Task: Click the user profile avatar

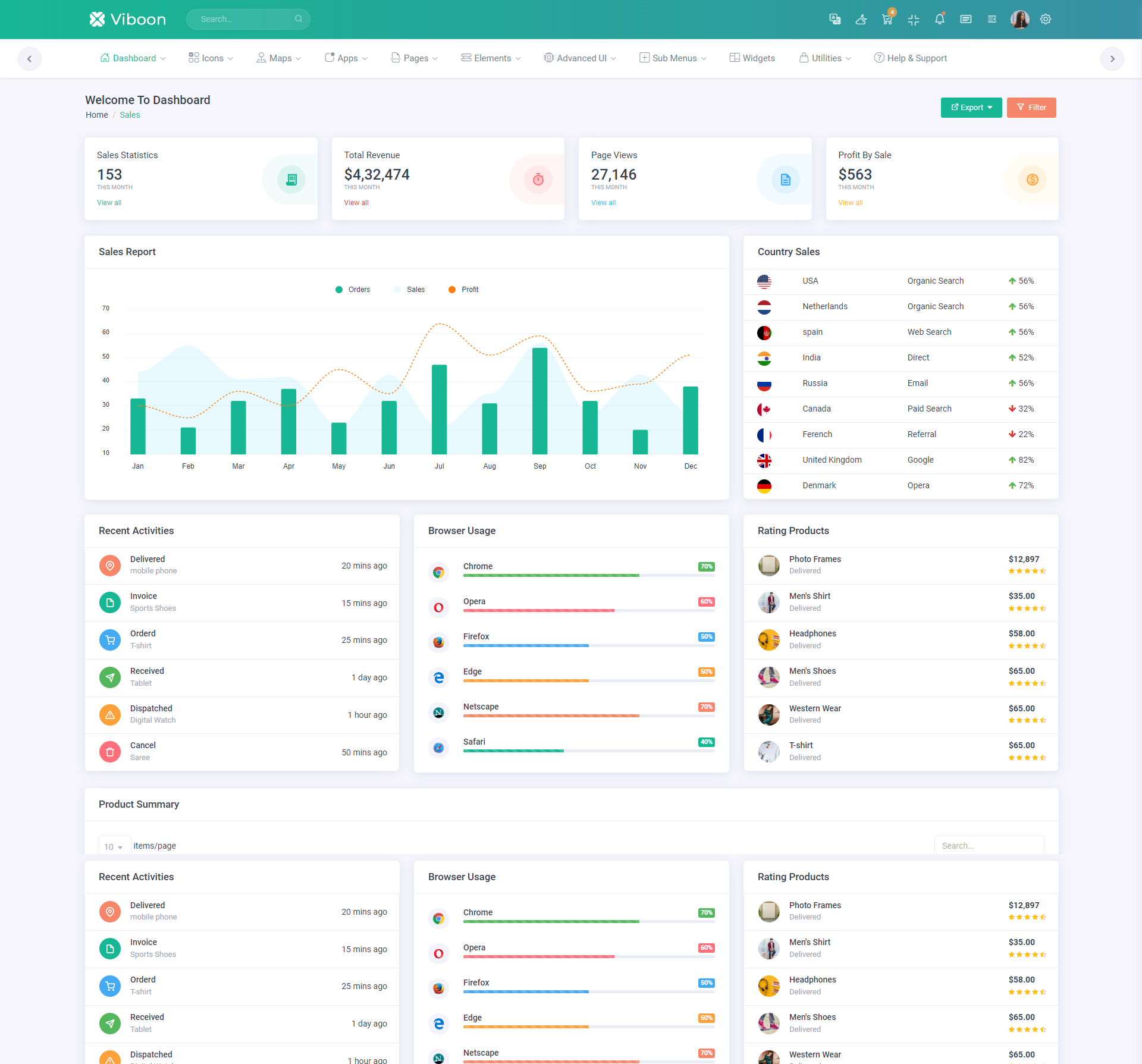Action: tap(1019, 19)
